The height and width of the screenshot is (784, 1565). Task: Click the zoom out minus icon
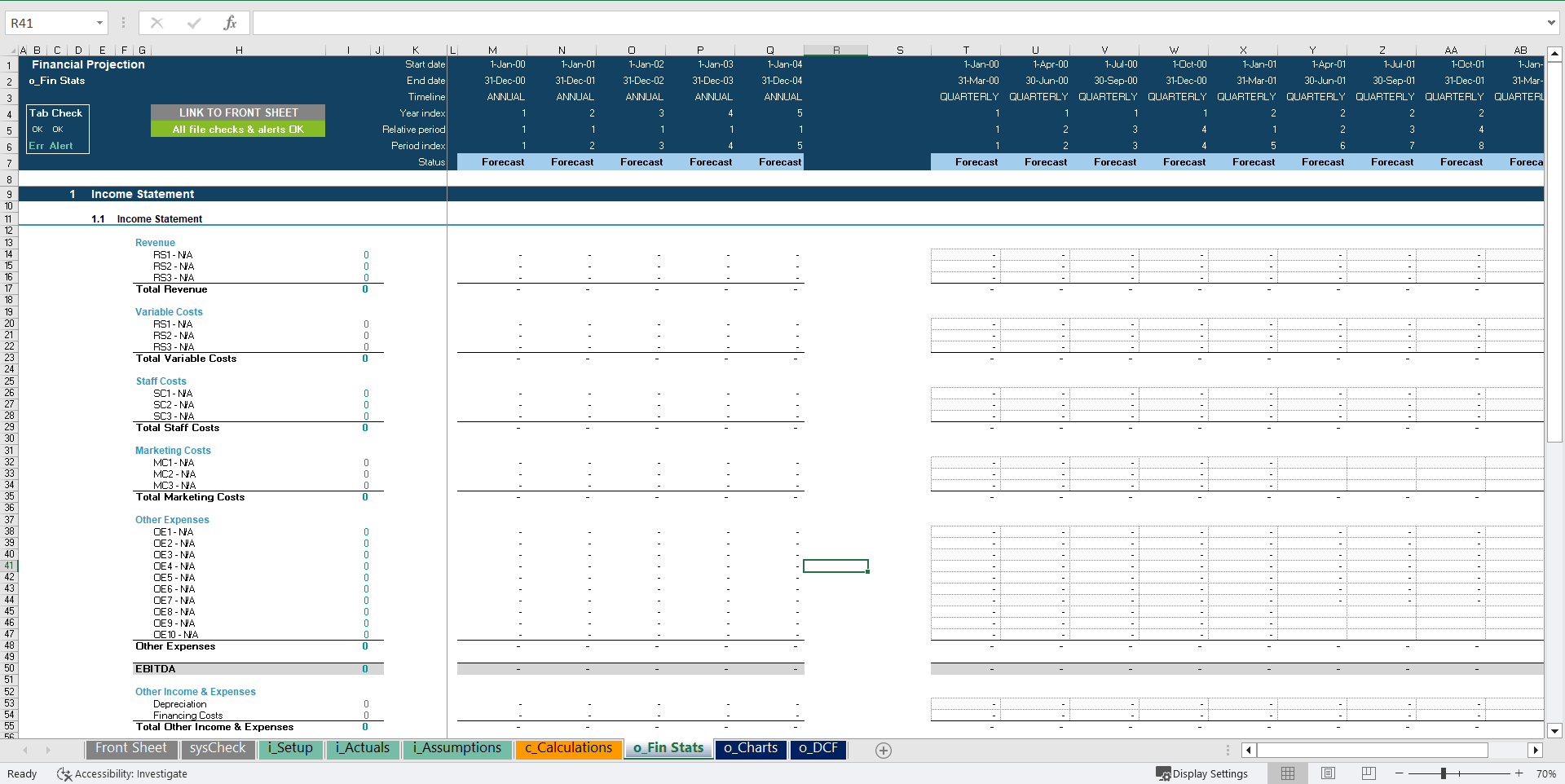1400,773
